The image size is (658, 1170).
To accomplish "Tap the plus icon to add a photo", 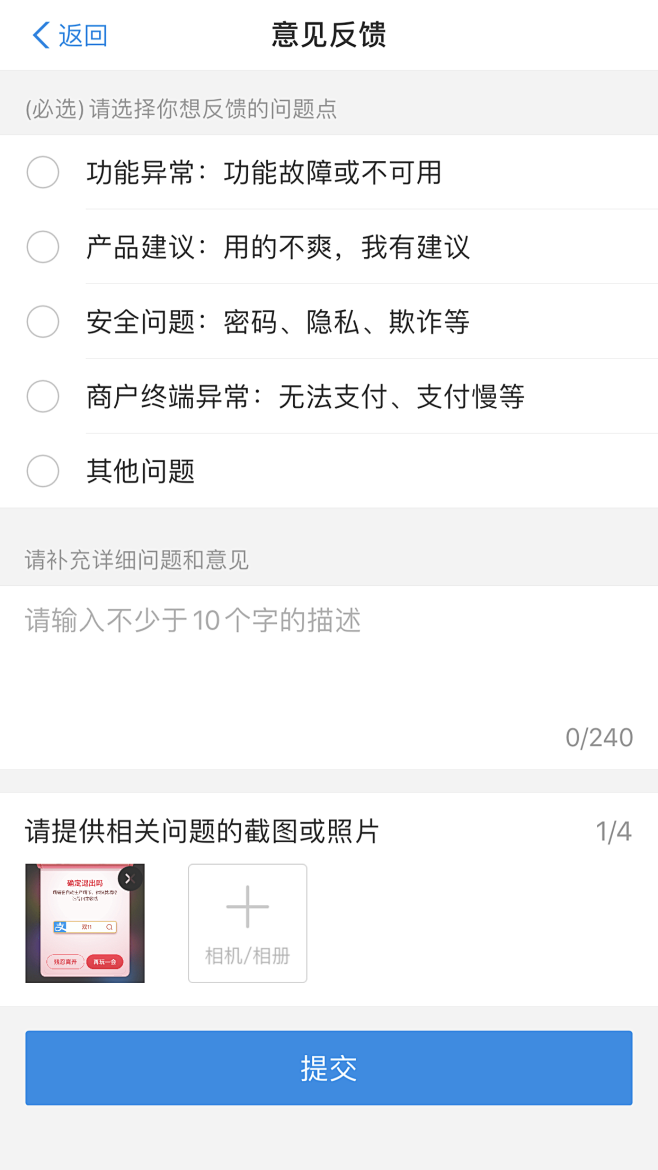I will [x=247, y=907].
